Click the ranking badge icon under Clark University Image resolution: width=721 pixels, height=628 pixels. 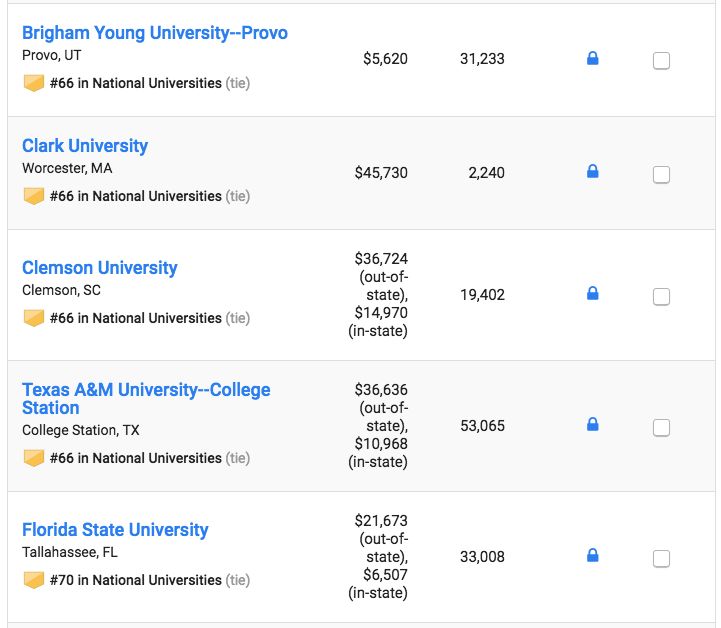34,196
